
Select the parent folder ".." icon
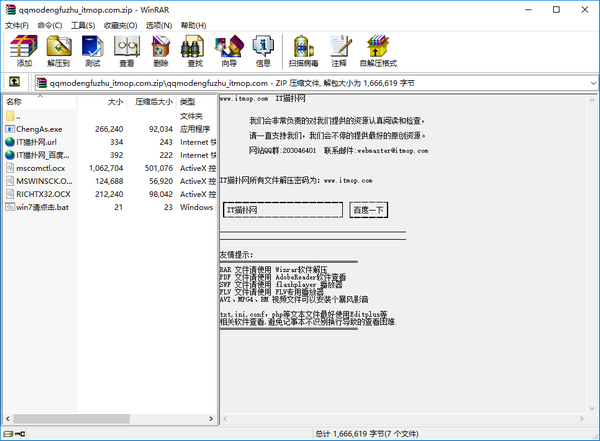(10, 116)
